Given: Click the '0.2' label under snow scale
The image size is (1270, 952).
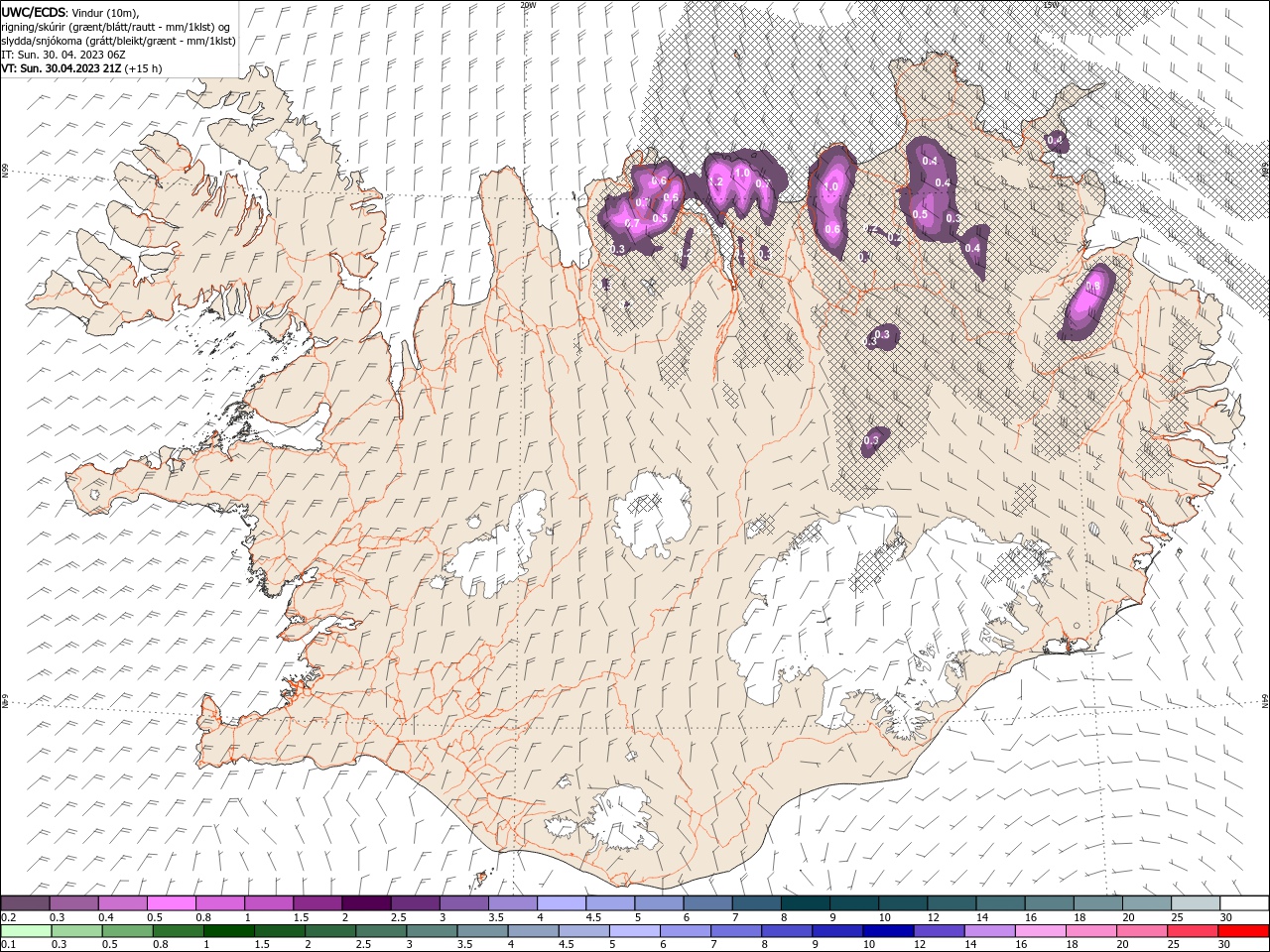Looking at the screenshot, I should [9, 917].
